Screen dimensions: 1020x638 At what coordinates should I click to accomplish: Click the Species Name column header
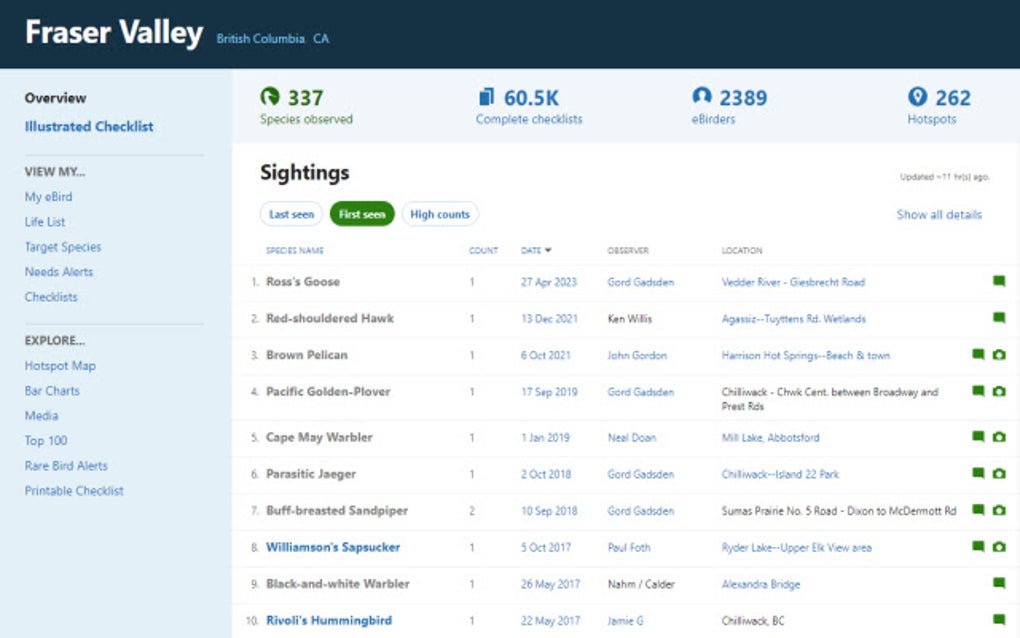pos(295,250)
